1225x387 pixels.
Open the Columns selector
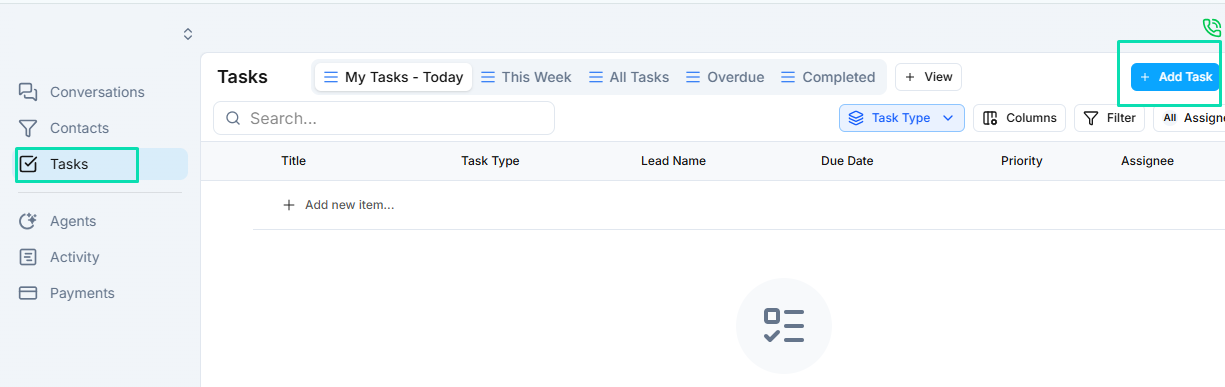pos(1019,118)
